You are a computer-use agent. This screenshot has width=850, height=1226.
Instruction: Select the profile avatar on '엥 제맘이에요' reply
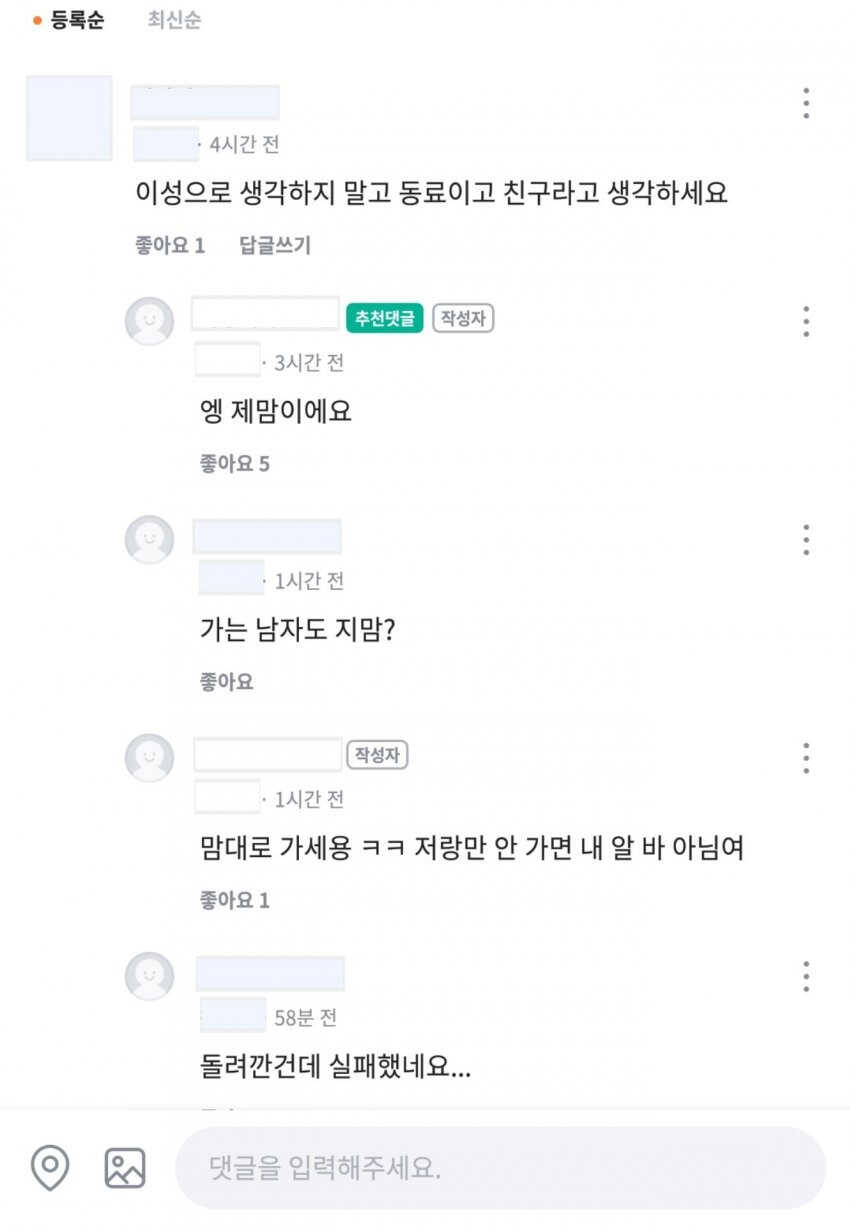149,321
